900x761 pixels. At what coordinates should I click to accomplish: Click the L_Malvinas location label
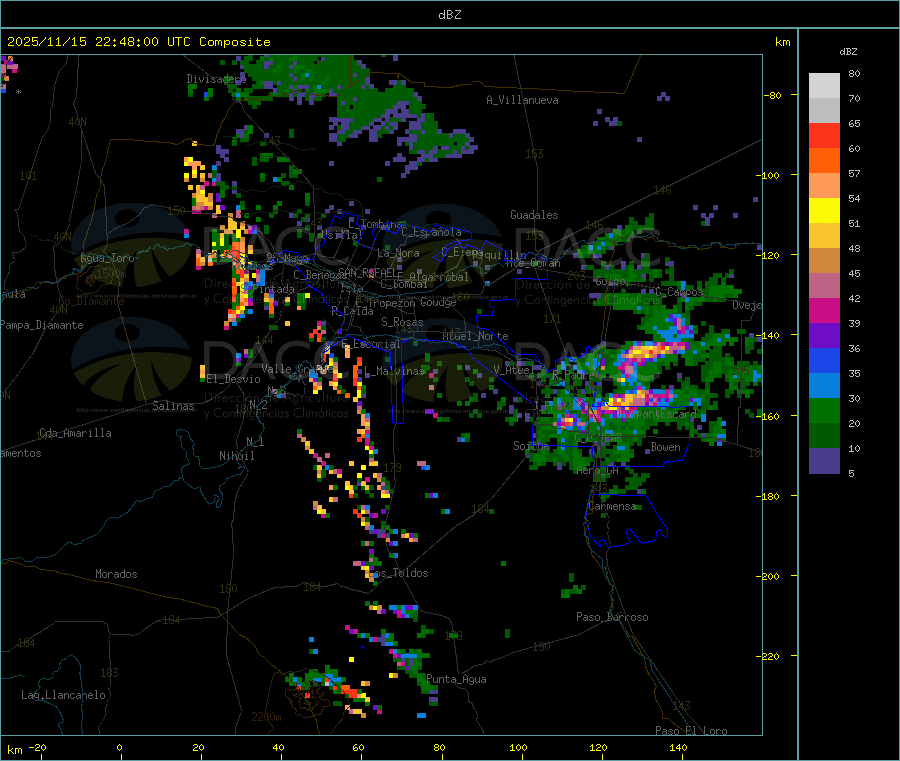point(393,371)
